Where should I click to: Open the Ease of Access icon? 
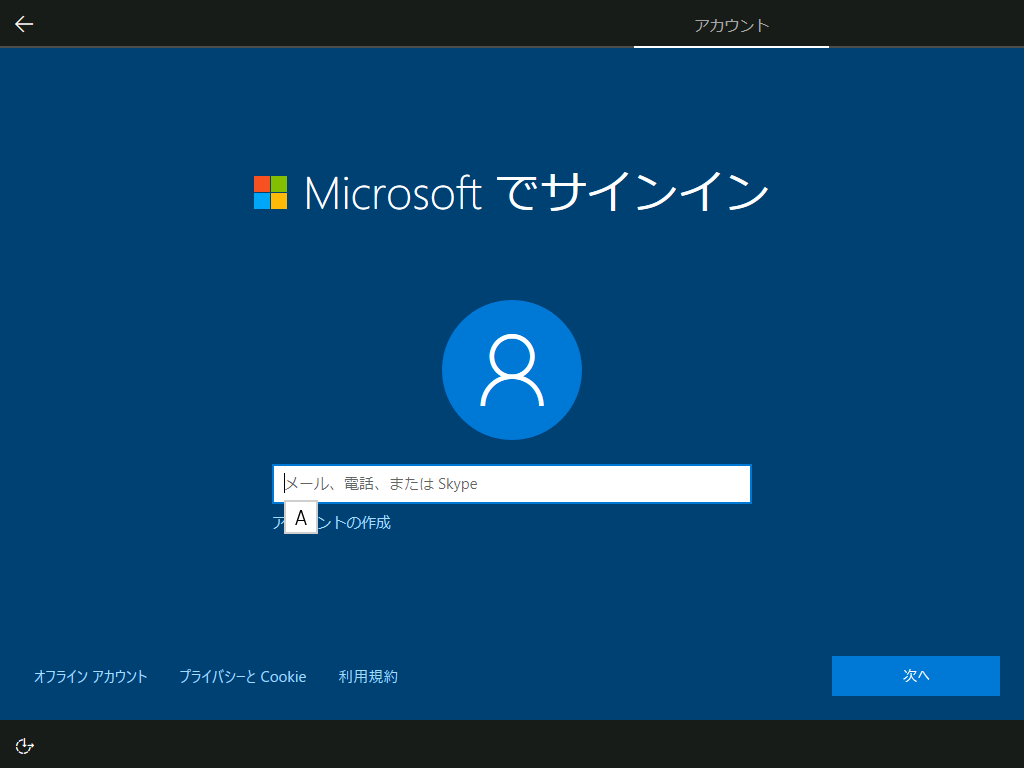(24, 746)
